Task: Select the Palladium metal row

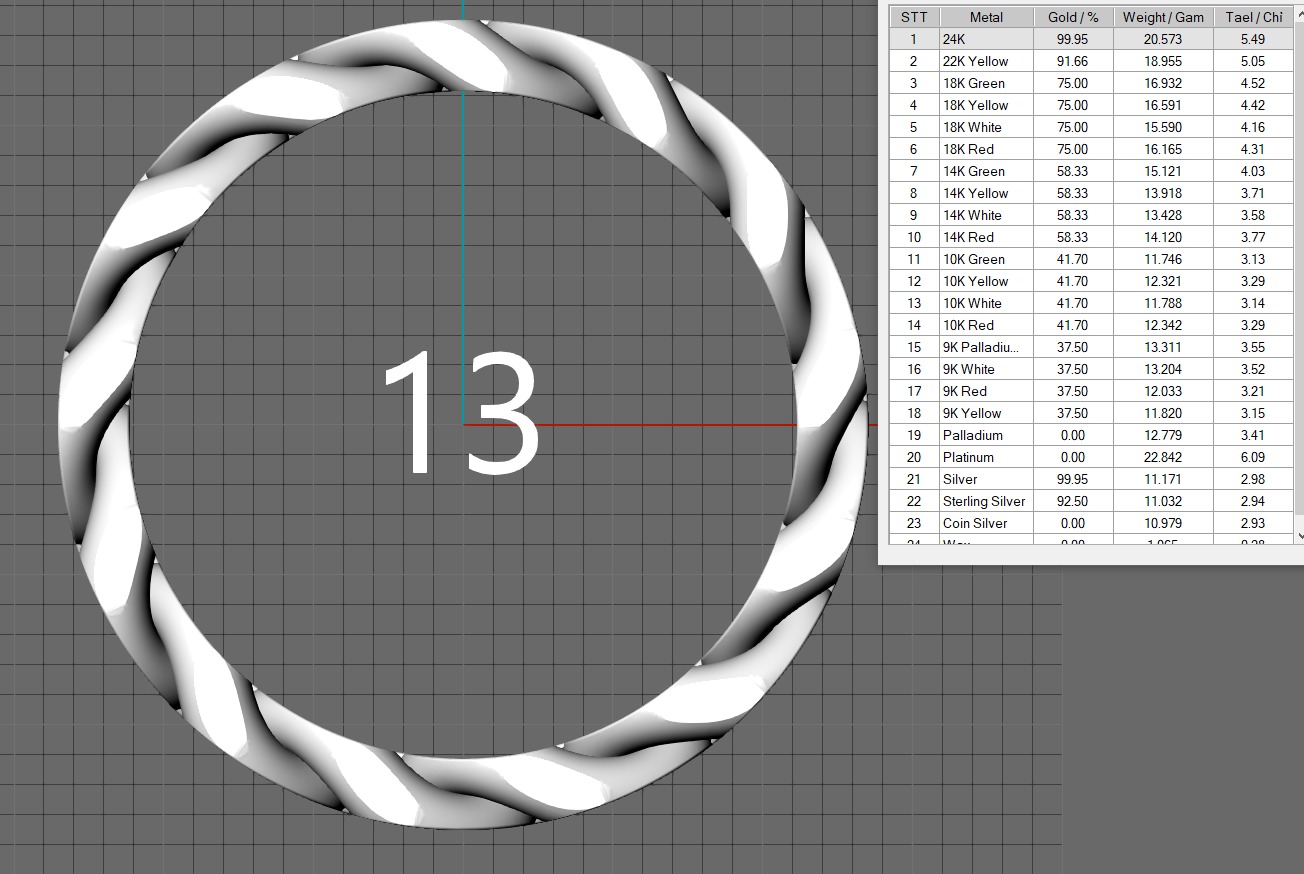Action: [x=1092, y=435]
